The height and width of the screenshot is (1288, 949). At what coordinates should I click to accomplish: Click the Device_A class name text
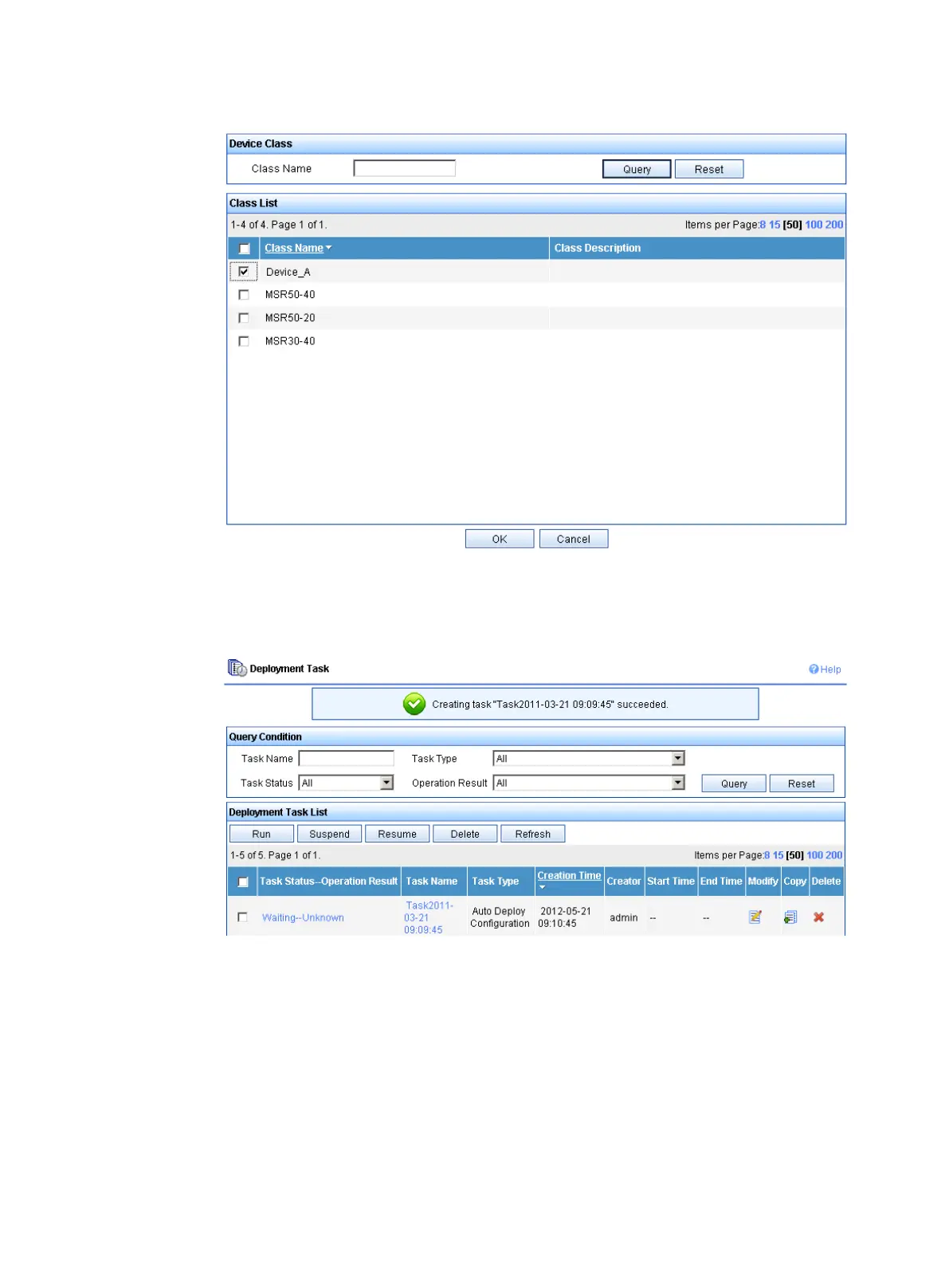click(288, 272)
